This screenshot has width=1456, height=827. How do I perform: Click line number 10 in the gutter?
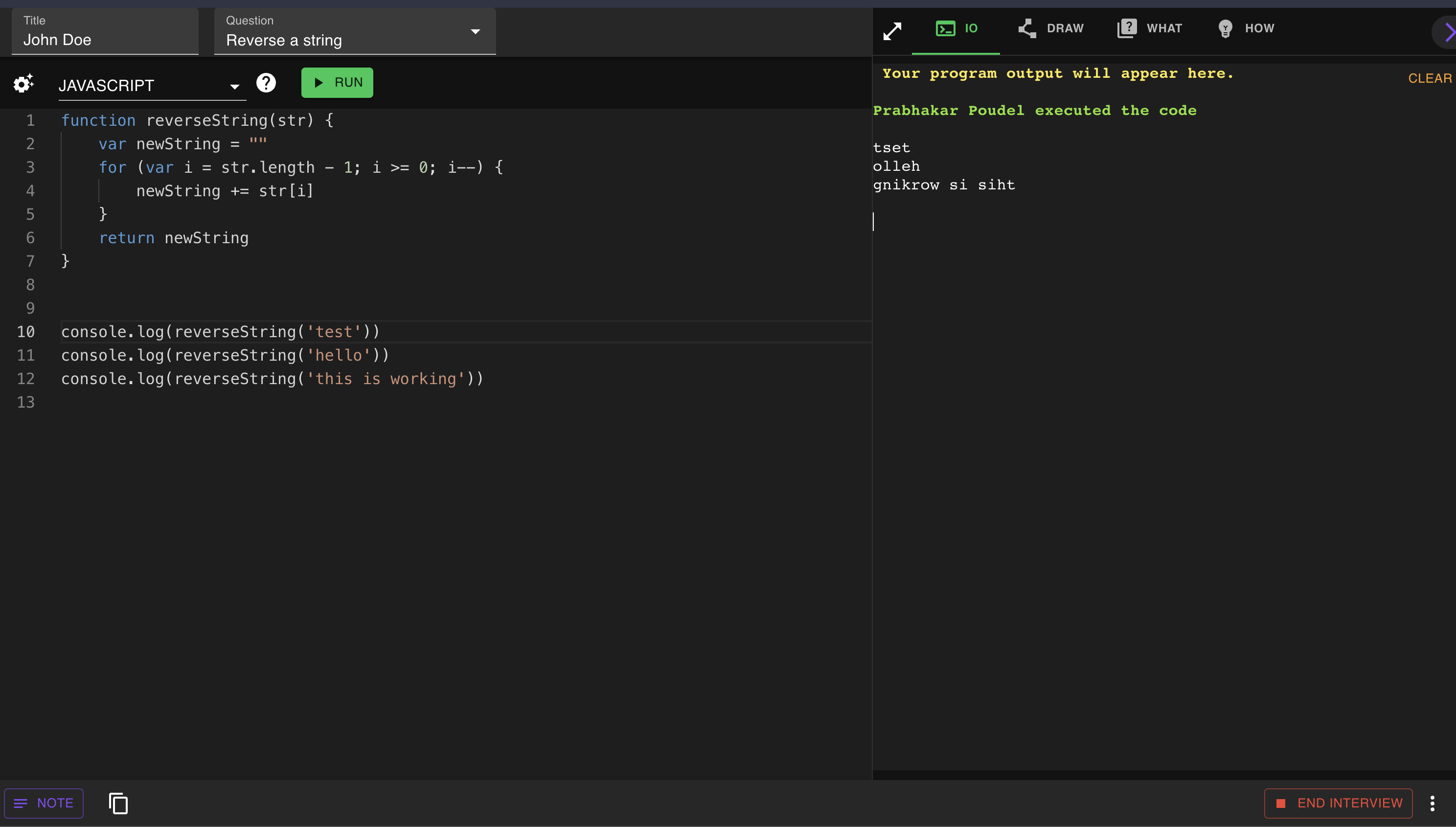click(25, 332)
